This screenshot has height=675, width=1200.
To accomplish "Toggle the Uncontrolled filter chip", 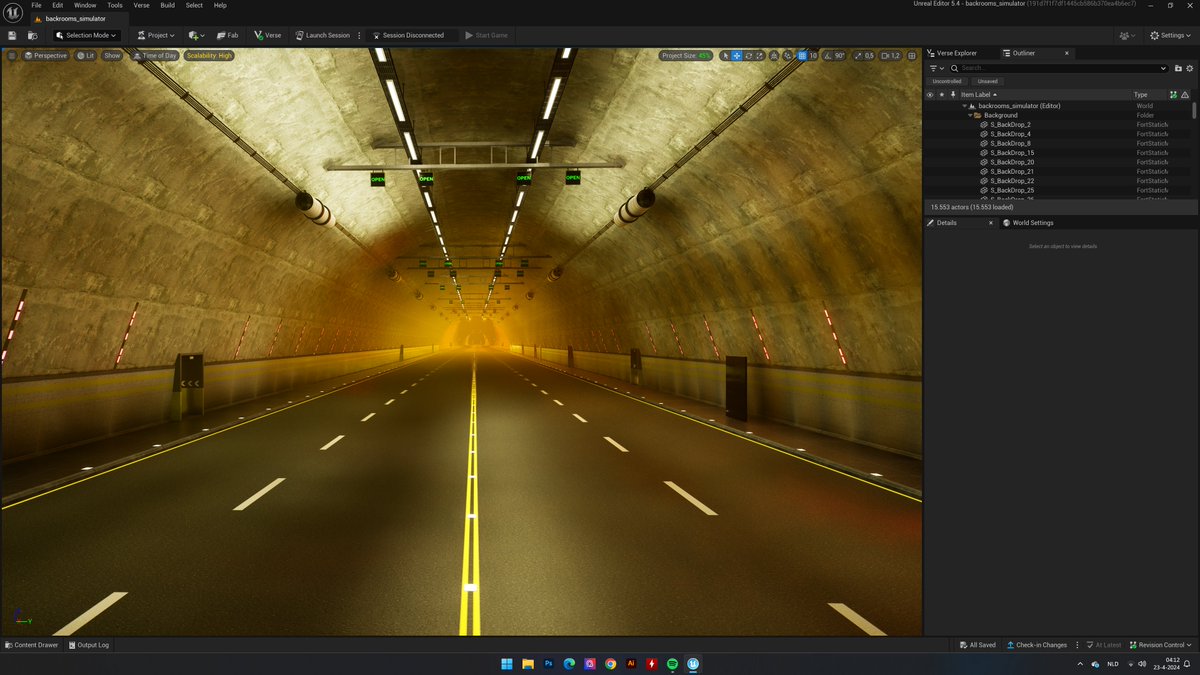I will tap(947, 81).
